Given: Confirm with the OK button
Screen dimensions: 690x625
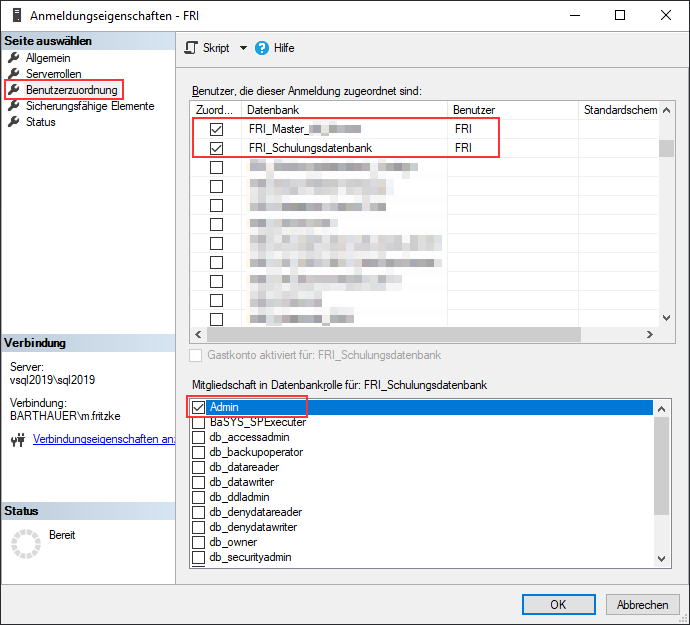Looking at the screenshot, I should [x=558, y=604].
